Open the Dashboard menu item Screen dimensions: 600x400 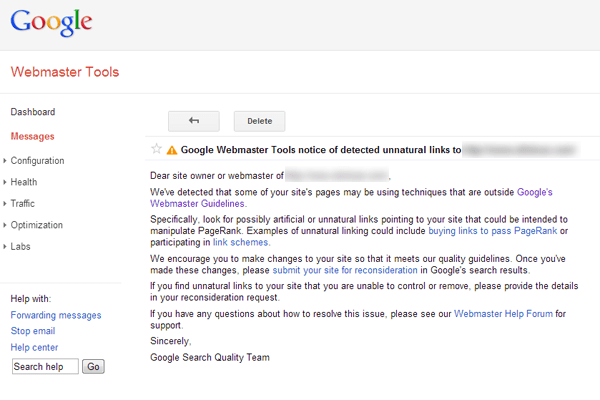[x=33, y=112]
